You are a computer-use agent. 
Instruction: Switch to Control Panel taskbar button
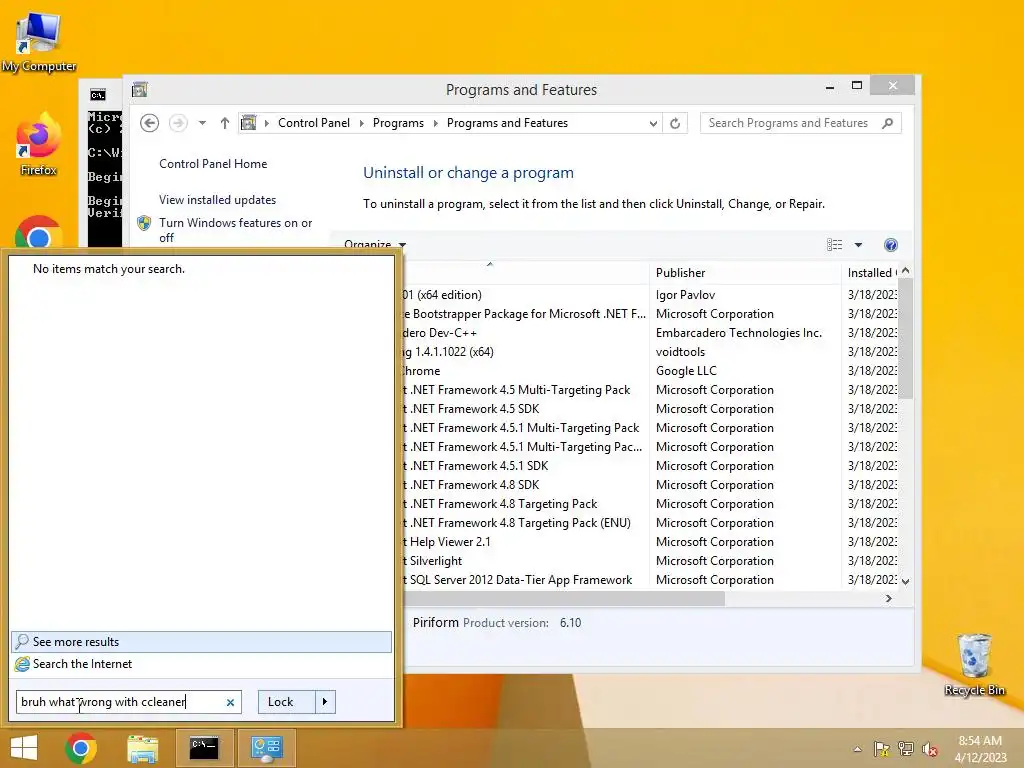click(266, 748)
